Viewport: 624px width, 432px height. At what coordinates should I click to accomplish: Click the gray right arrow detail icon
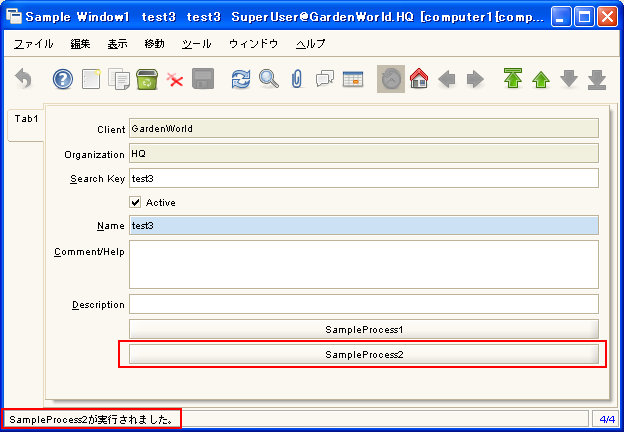point(475,79)
